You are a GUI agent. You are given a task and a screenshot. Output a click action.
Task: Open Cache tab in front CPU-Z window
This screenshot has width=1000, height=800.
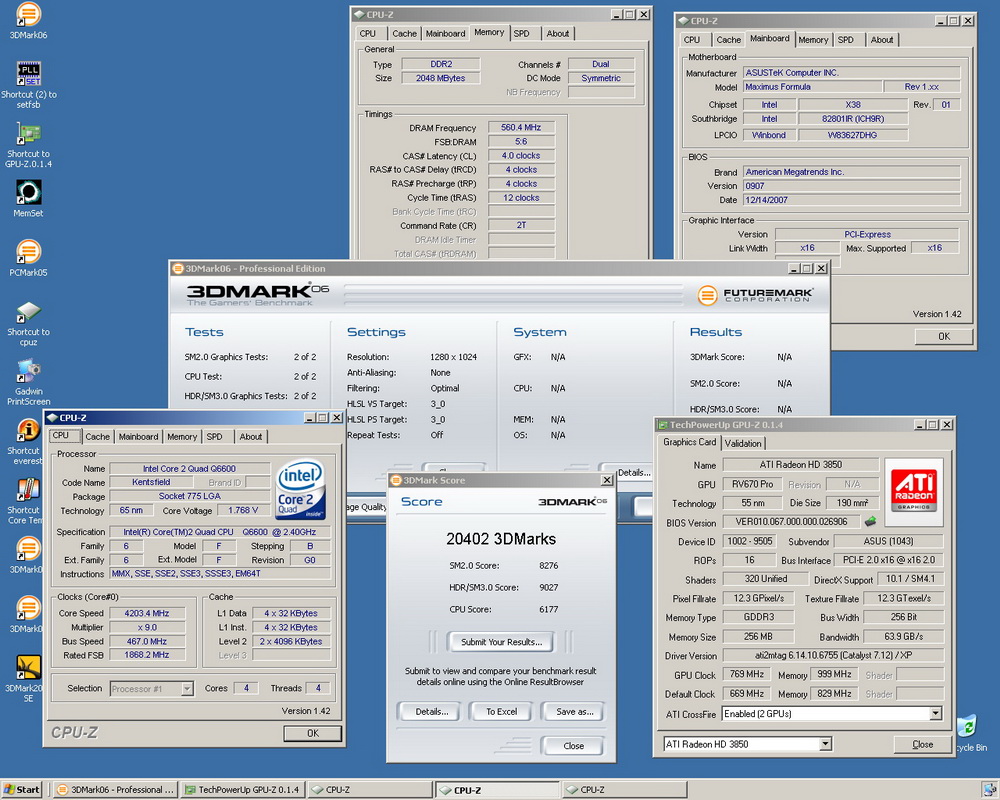pyautogui.click(x=97, y=436)
